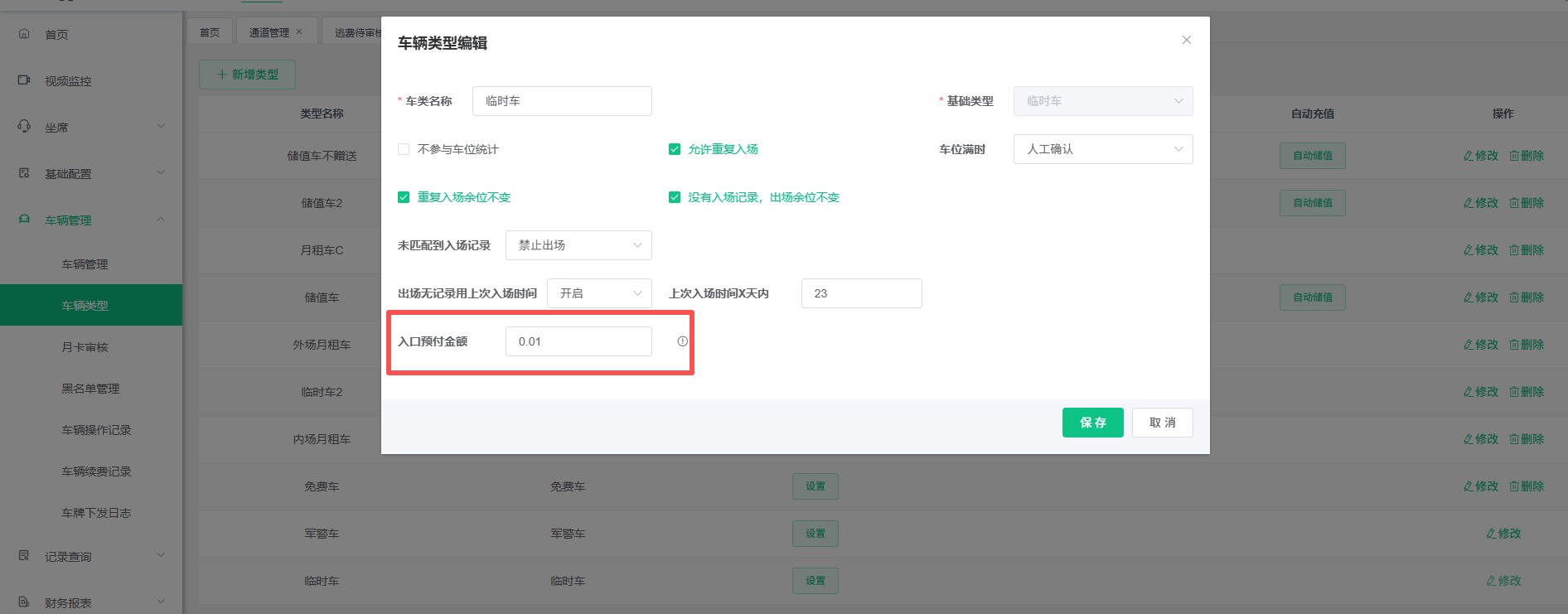Open 未匹配到入场记录 dropdown showing 禁止出场
The width and height of the screenshot is (1568, 614).
(x=578, y=245)
